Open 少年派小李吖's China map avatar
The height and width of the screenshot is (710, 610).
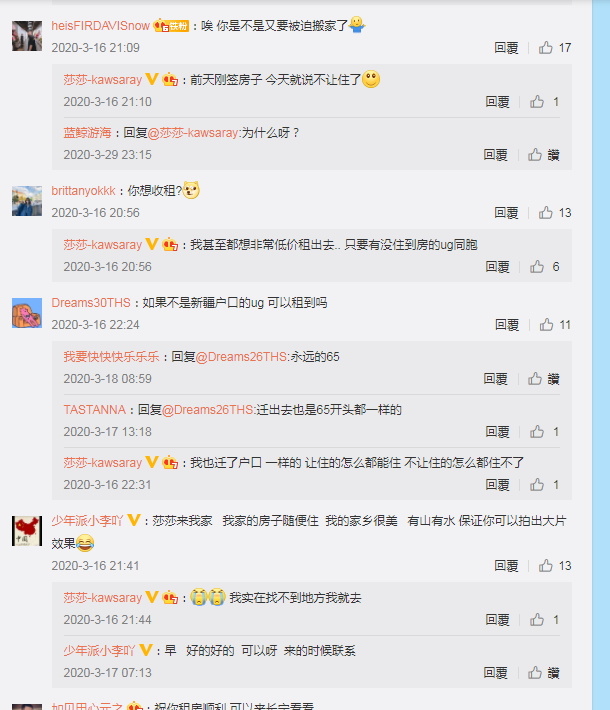click(x=27, y=531)
